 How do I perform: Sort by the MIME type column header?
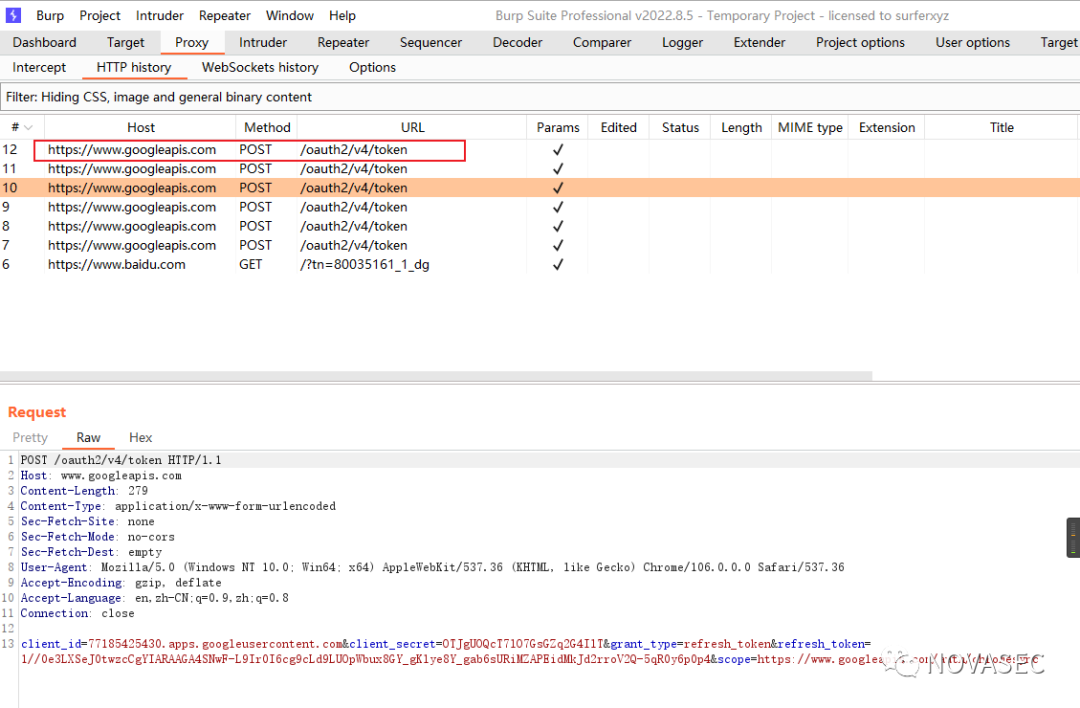coord(810,127)
